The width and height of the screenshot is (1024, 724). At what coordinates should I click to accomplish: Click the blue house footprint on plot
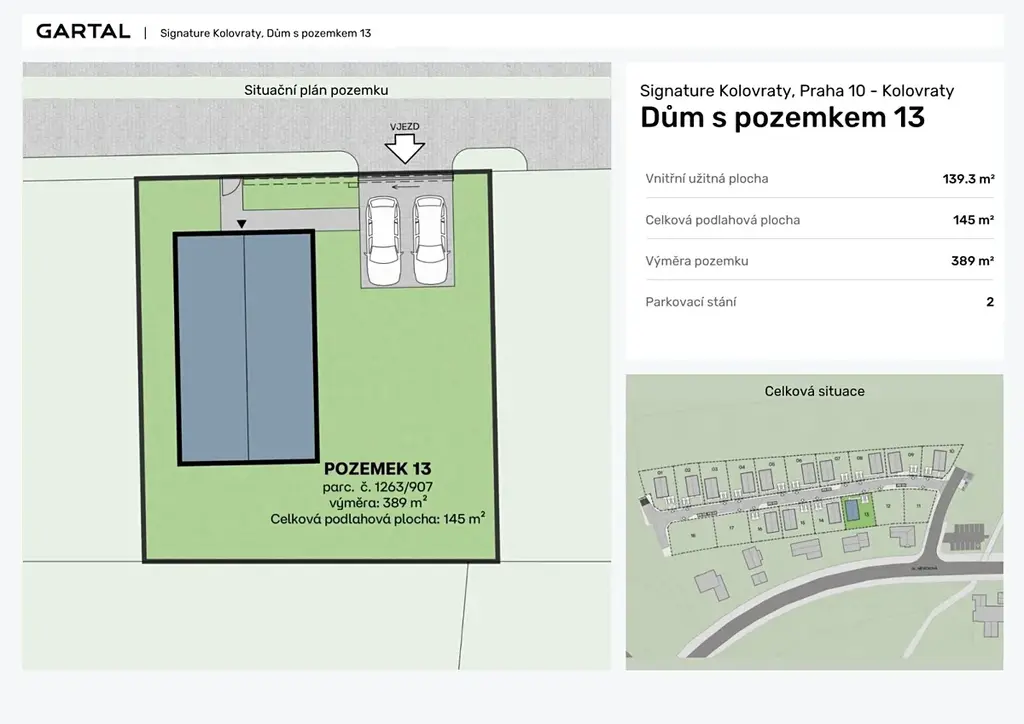tap(245, 348)
